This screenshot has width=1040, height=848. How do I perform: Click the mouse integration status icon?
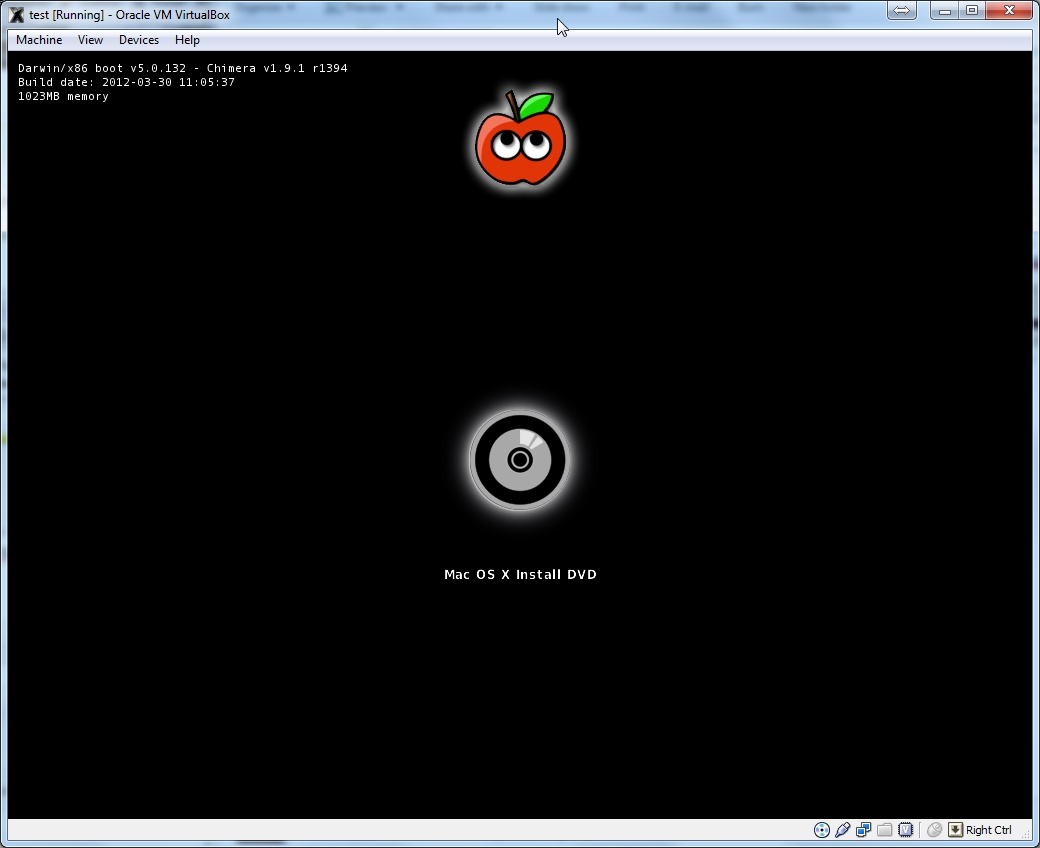[x=935, y=829]
